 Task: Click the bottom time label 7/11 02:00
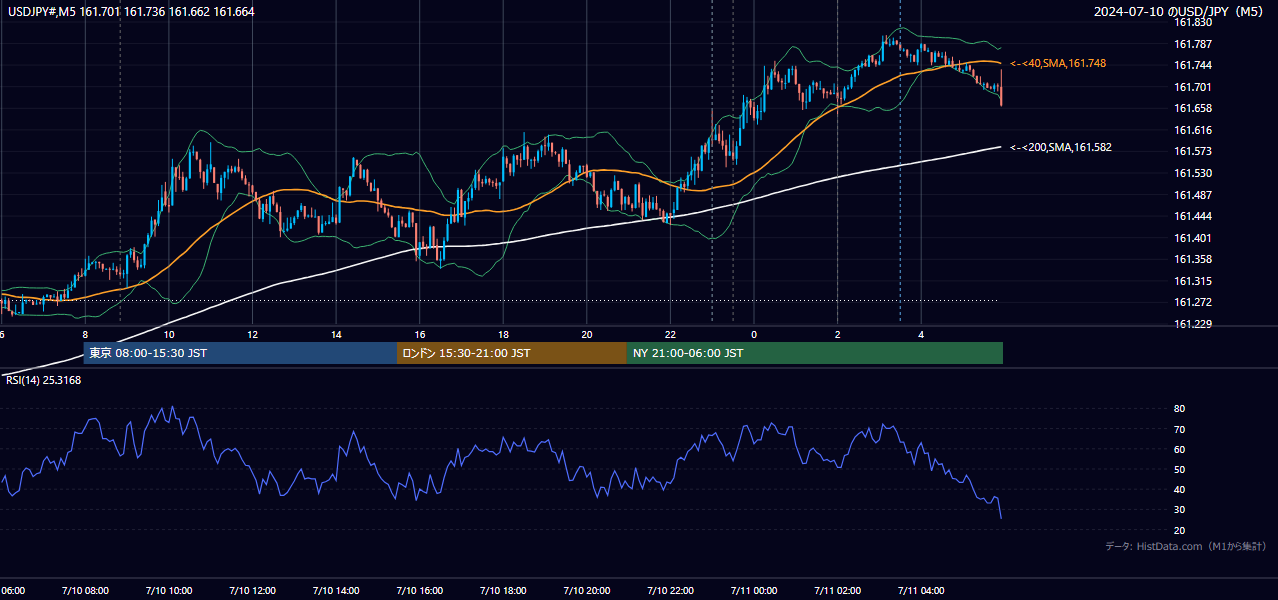[x=837, y=590]
